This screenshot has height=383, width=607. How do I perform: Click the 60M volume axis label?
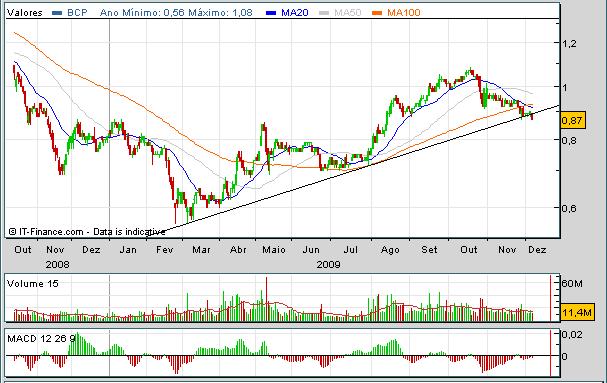572,284
